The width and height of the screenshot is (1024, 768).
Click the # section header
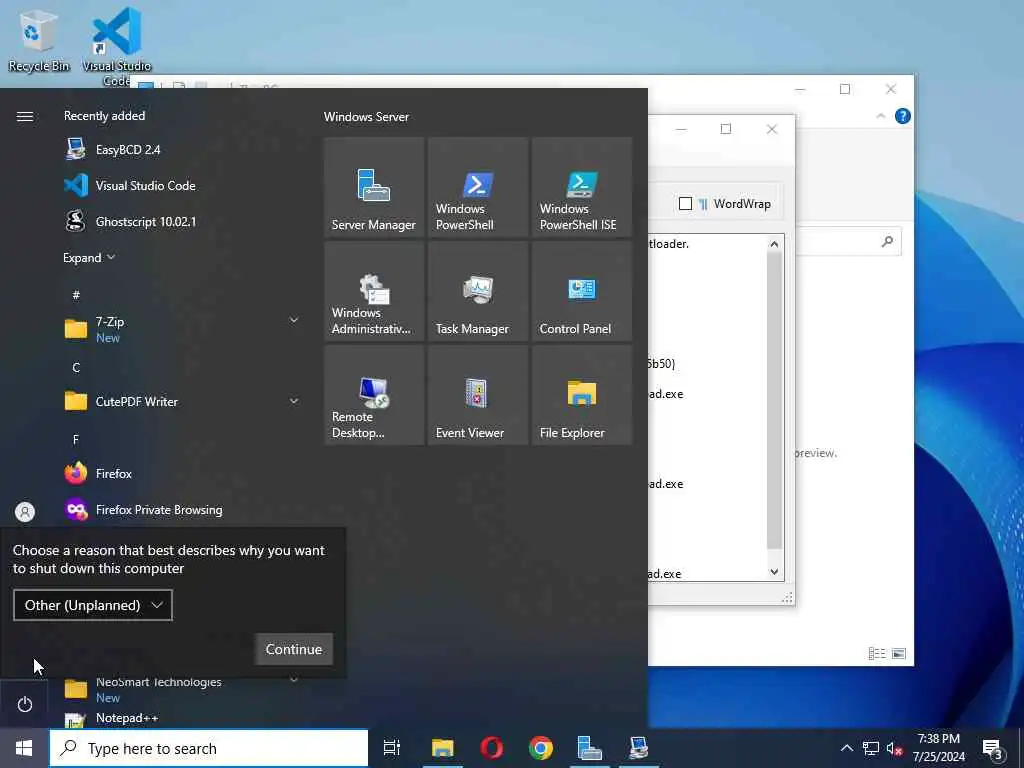point(76,295)
